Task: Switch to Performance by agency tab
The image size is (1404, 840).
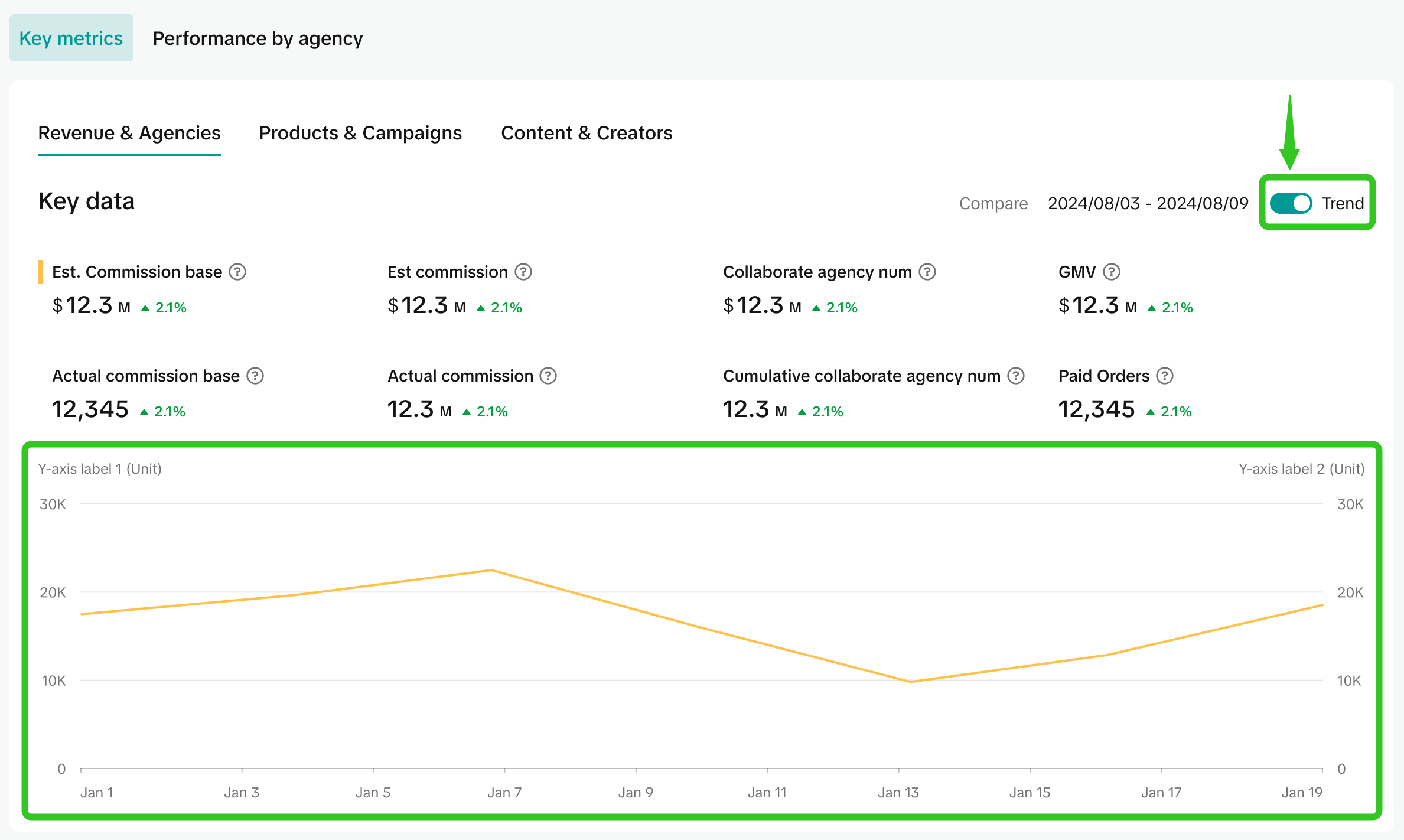Action: [258, 38]
